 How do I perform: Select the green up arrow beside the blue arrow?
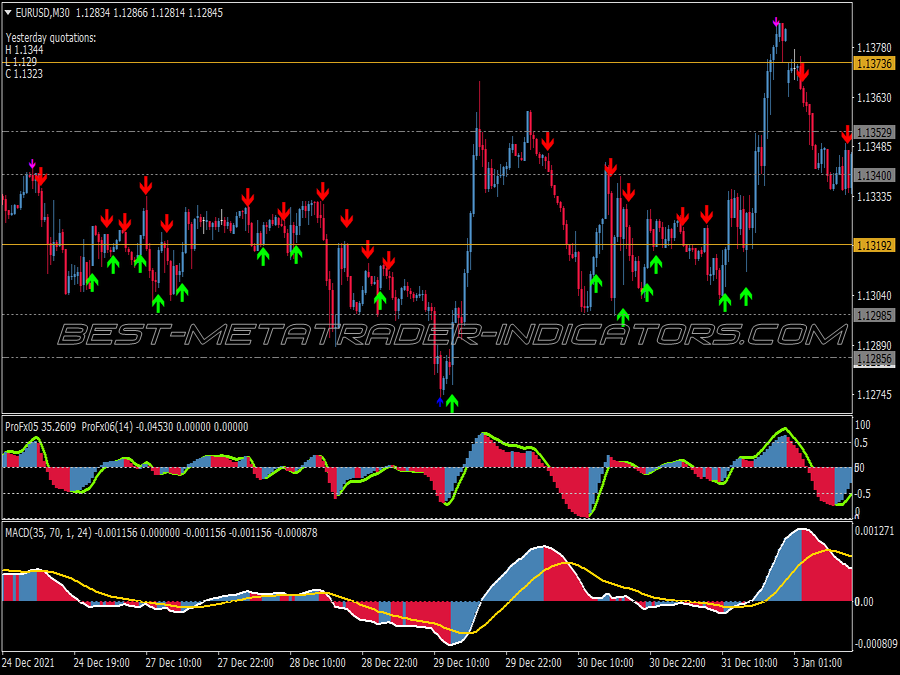click(452, 404)
